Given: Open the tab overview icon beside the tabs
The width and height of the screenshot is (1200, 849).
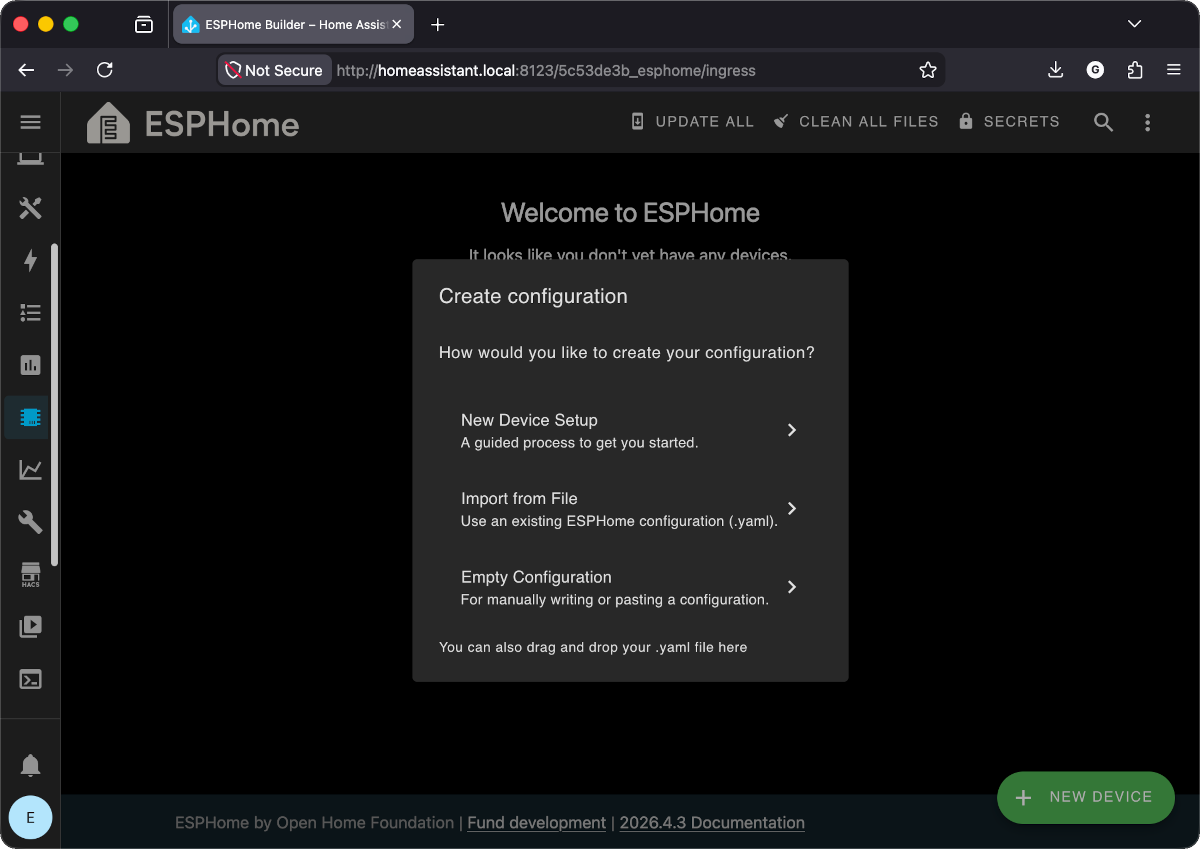Looking at the screenshot, I should 144,25.
